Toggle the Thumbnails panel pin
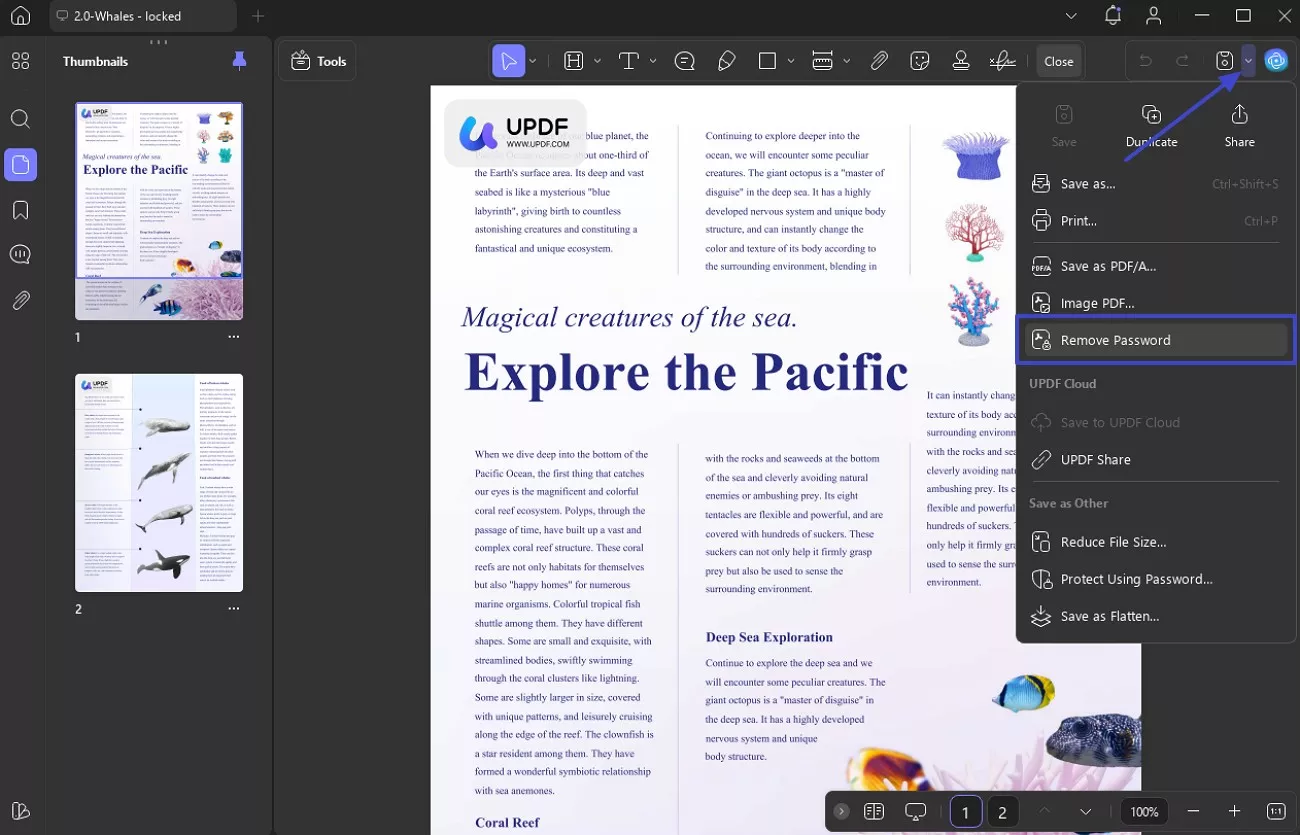Image resolution: width=1300 pixels, height=835 pixels. click(x=239, y=61)
